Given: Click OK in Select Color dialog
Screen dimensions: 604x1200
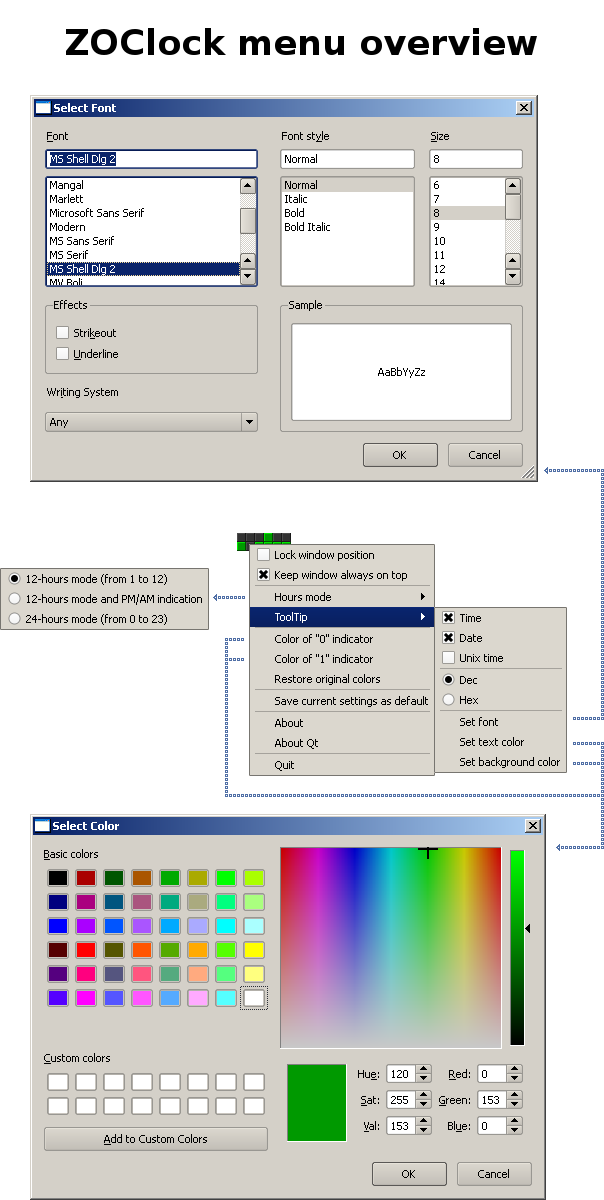Looking at the screenshot, I should click(x=409, y=1174).
